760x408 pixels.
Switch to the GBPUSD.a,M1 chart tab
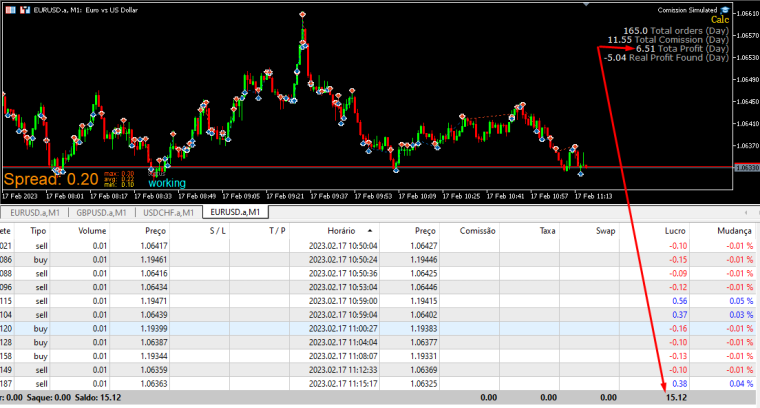tap(101, 212)
